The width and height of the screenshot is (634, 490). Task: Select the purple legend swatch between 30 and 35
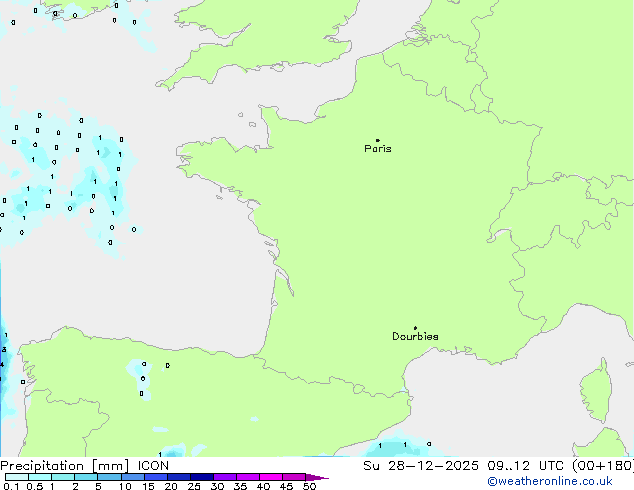225,477
